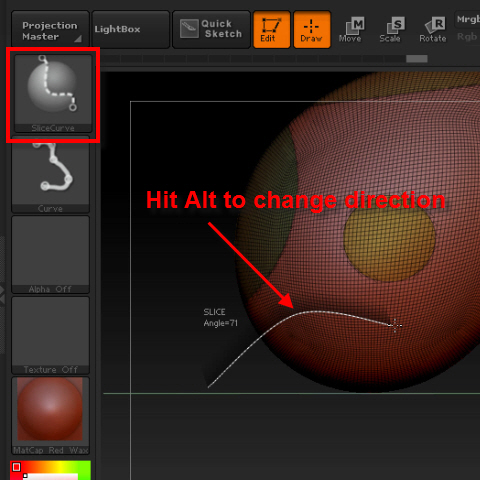Toggle the Rgb channel button
The image size is (480, 480).
(x=467, y=37)
